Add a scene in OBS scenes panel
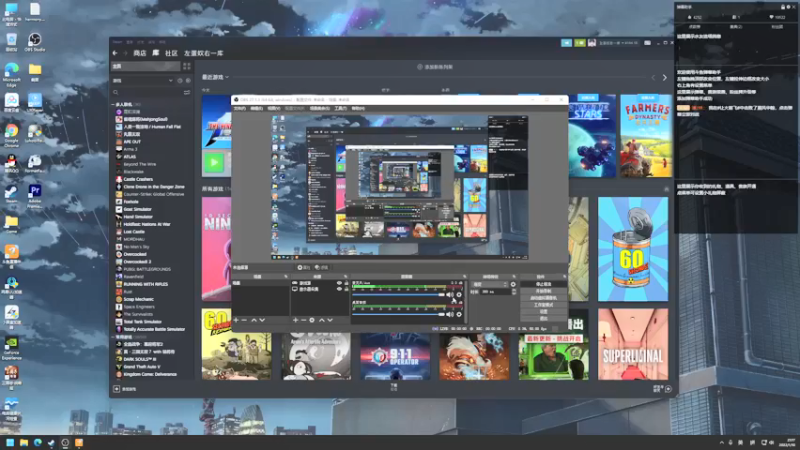Screen dimensions: 800x450 click(x=236, y=320)
